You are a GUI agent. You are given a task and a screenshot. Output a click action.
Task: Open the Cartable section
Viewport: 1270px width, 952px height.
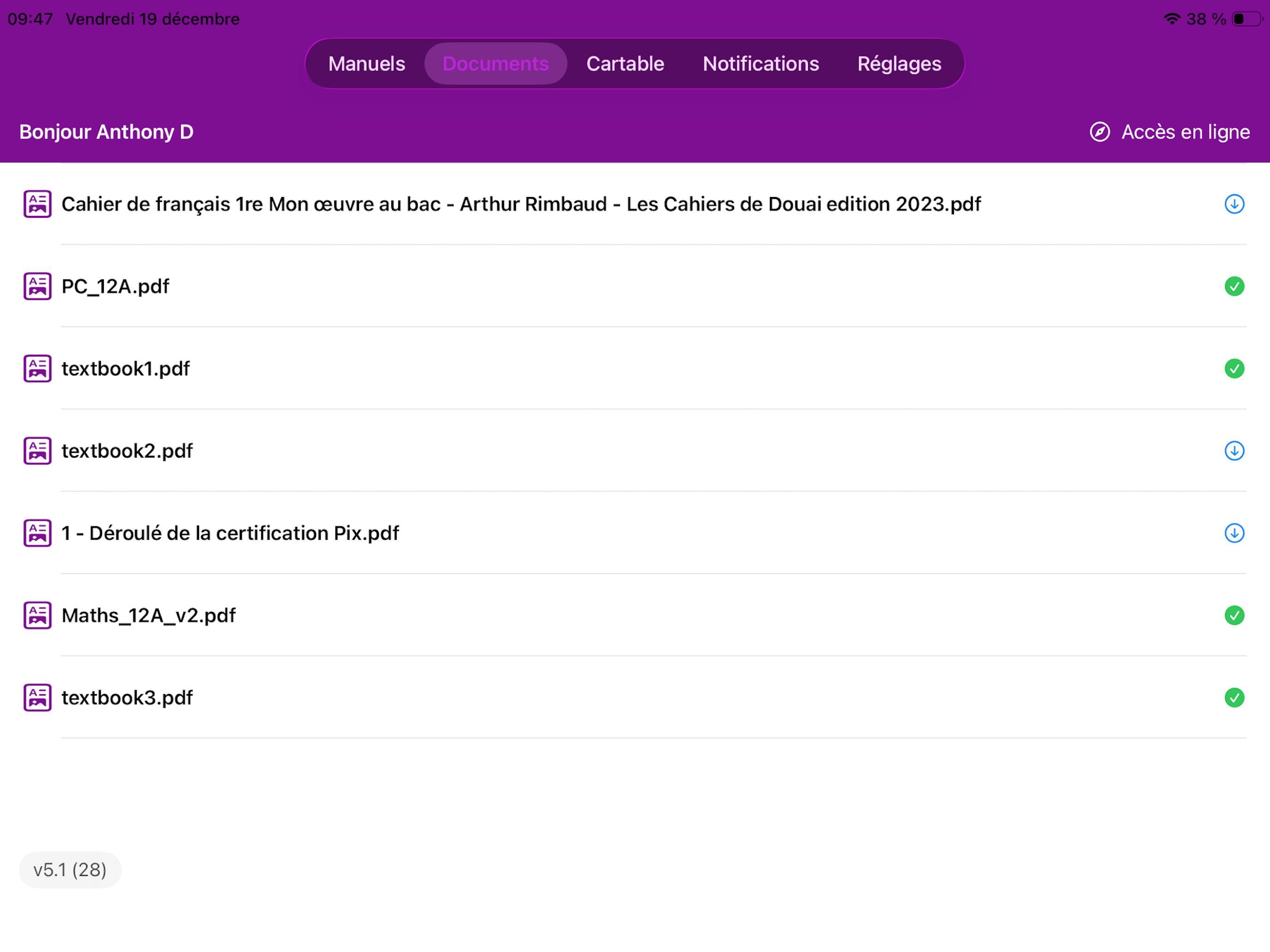pos(625,64)
